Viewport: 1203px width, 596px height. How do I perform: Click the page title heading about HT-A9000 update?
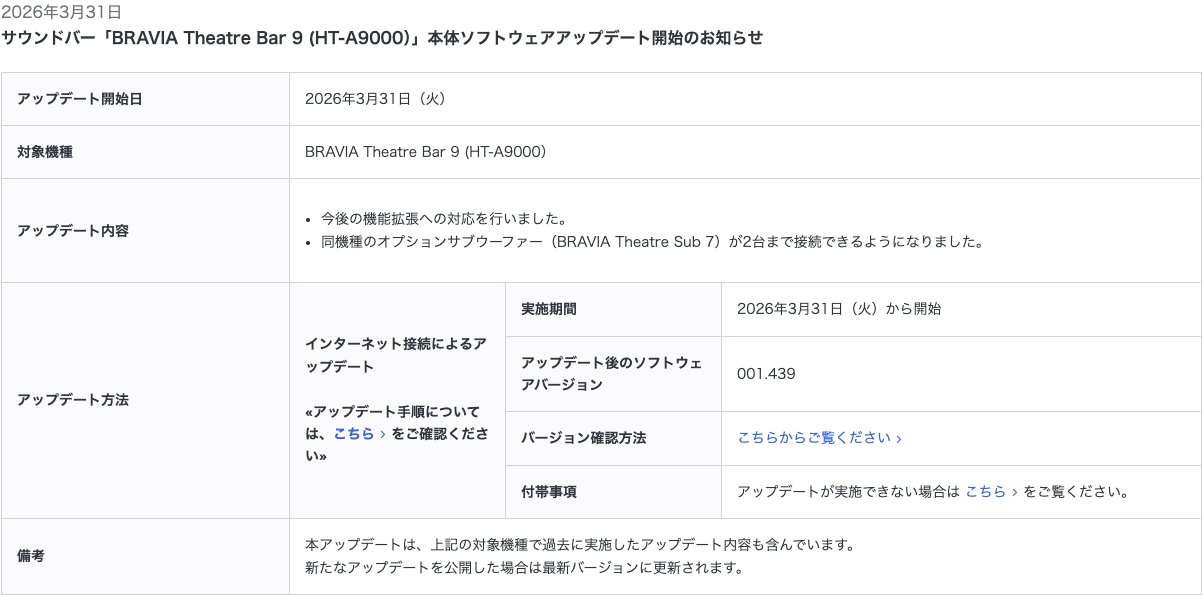point(382,38)
